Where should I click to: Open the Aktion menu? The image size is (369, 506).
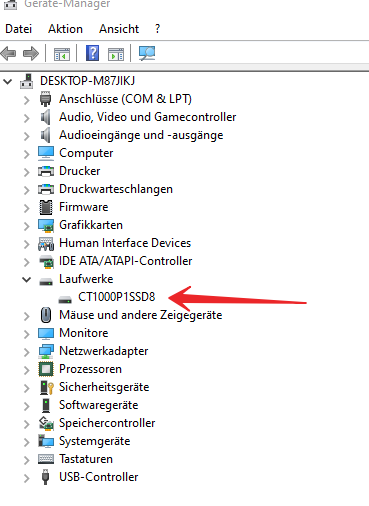click(x=65, y=29)
